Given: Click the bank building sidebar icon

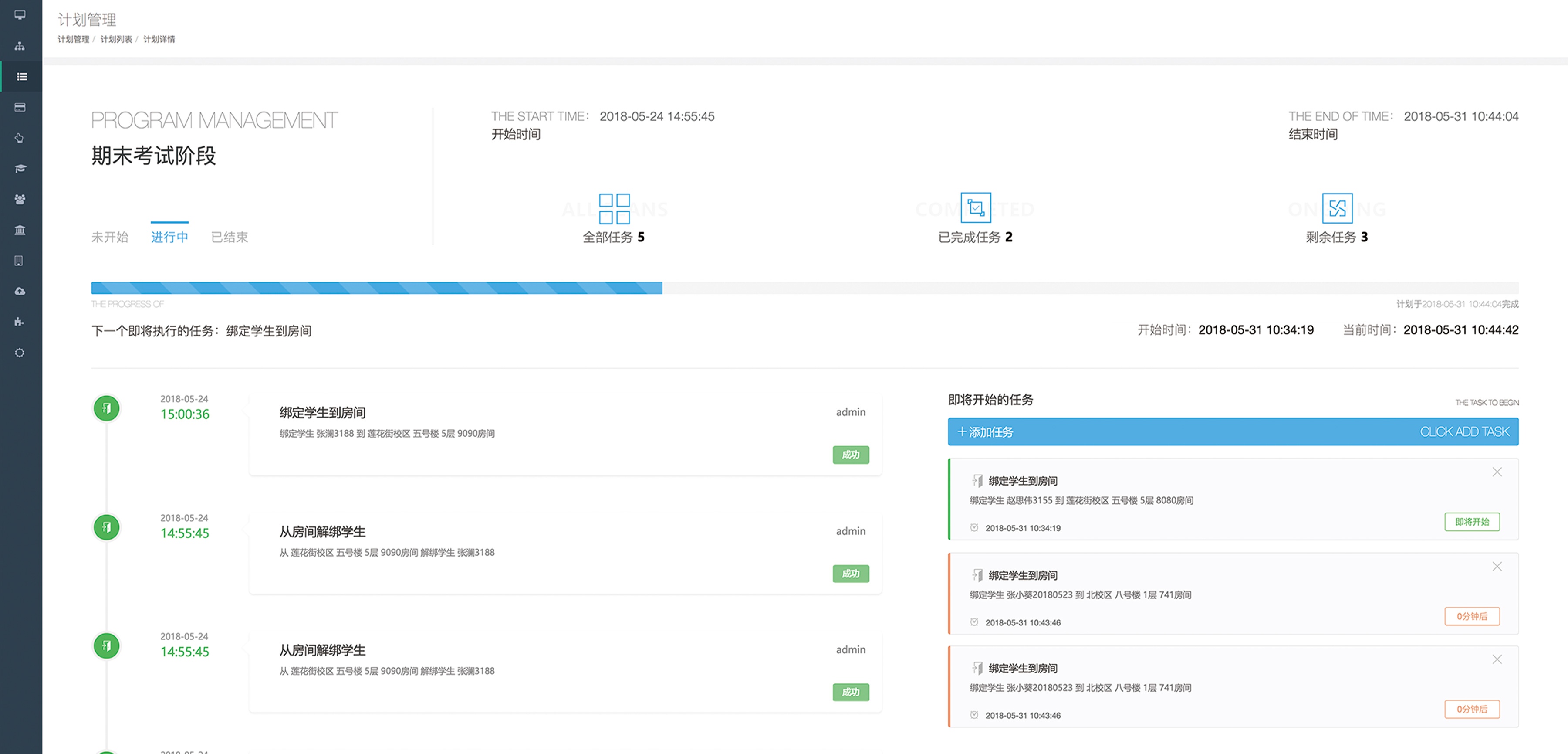Looking at the screenshot, I should [20, 230].
